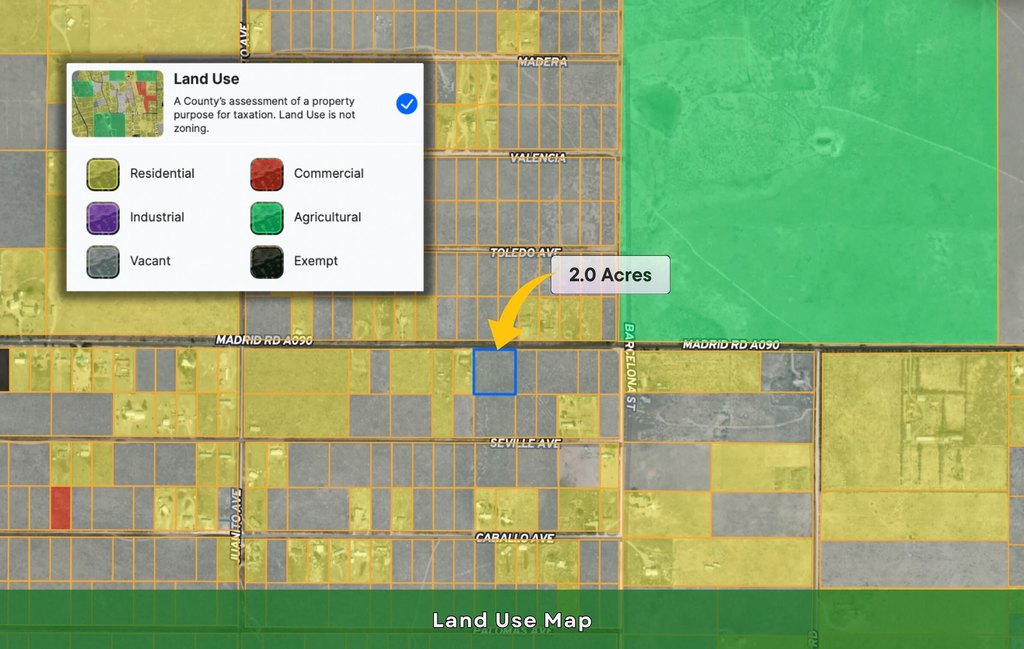
Task: Click the MADRID RD A090 label right of Barcelona St
Action: tap(731, 345)
